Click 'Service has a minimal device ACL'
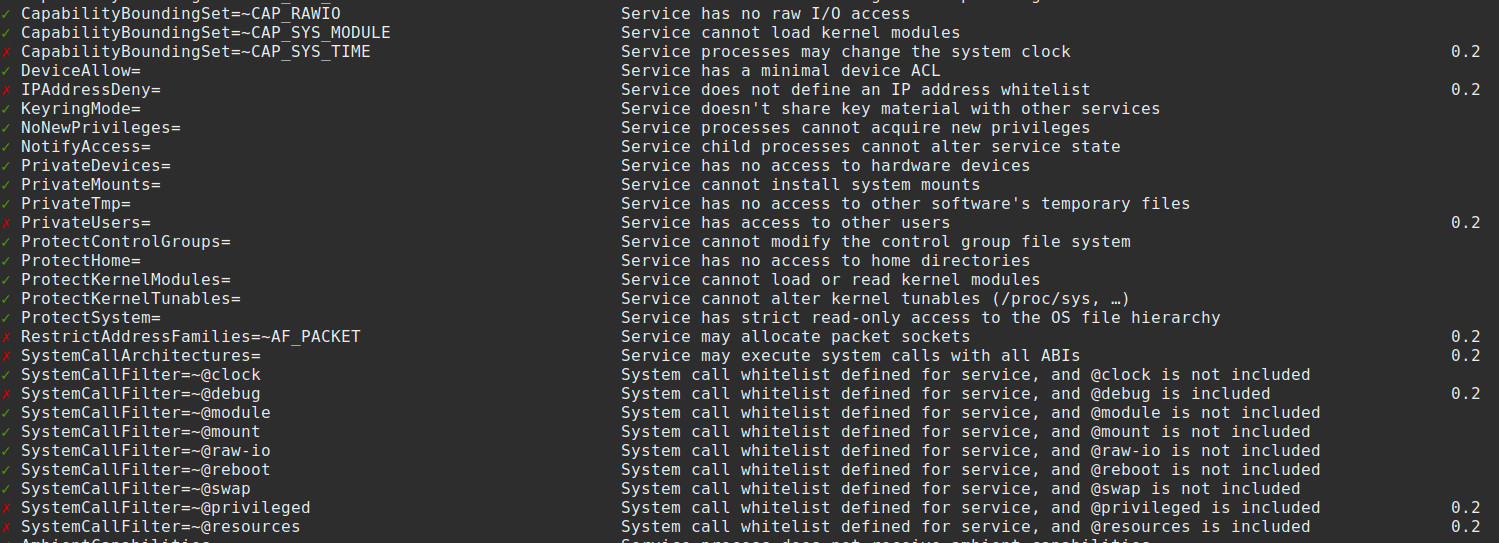This screenshot has height=543, width=1499. [x=780, y=71]
